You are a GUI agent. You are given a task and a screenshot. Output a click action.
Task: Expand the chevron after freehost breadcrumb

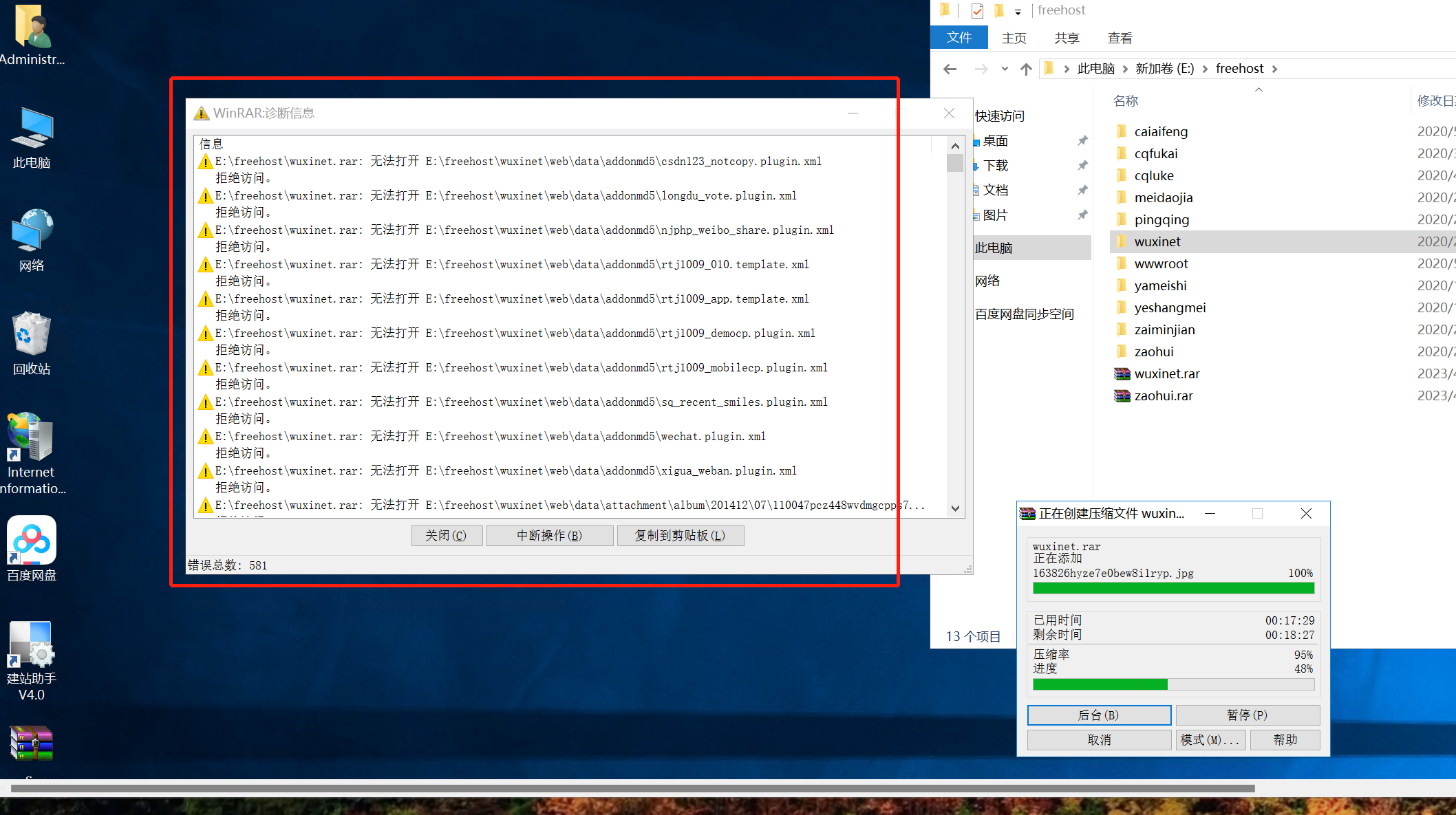tap(1274, 69)
